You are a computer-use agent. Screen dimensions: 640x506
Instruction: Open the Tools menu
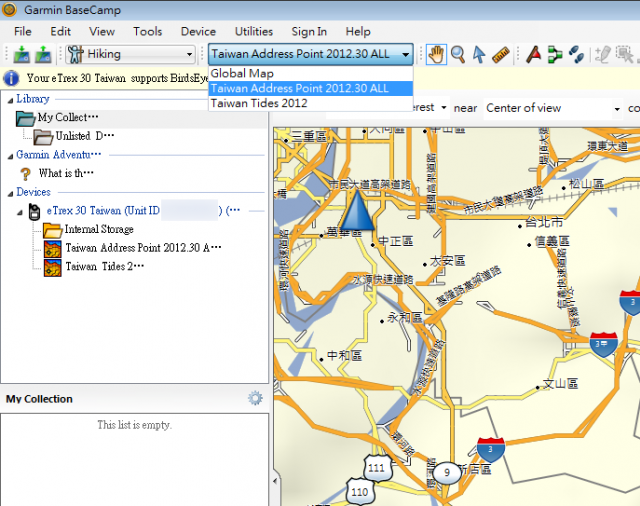pyautogui.click(x=147, y=31)
